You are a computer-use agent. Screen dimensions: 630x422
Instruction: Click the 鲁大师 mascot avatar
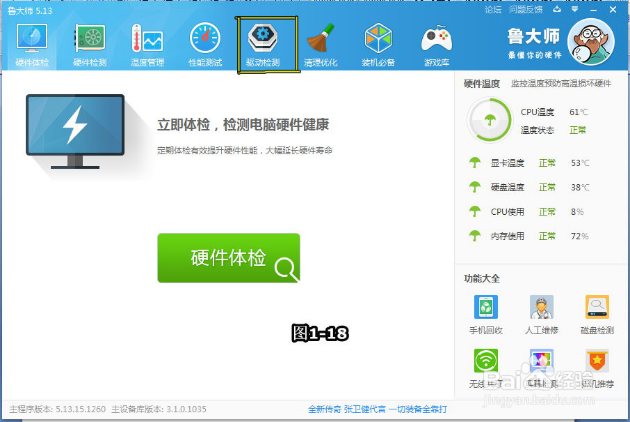click(591, 42)
